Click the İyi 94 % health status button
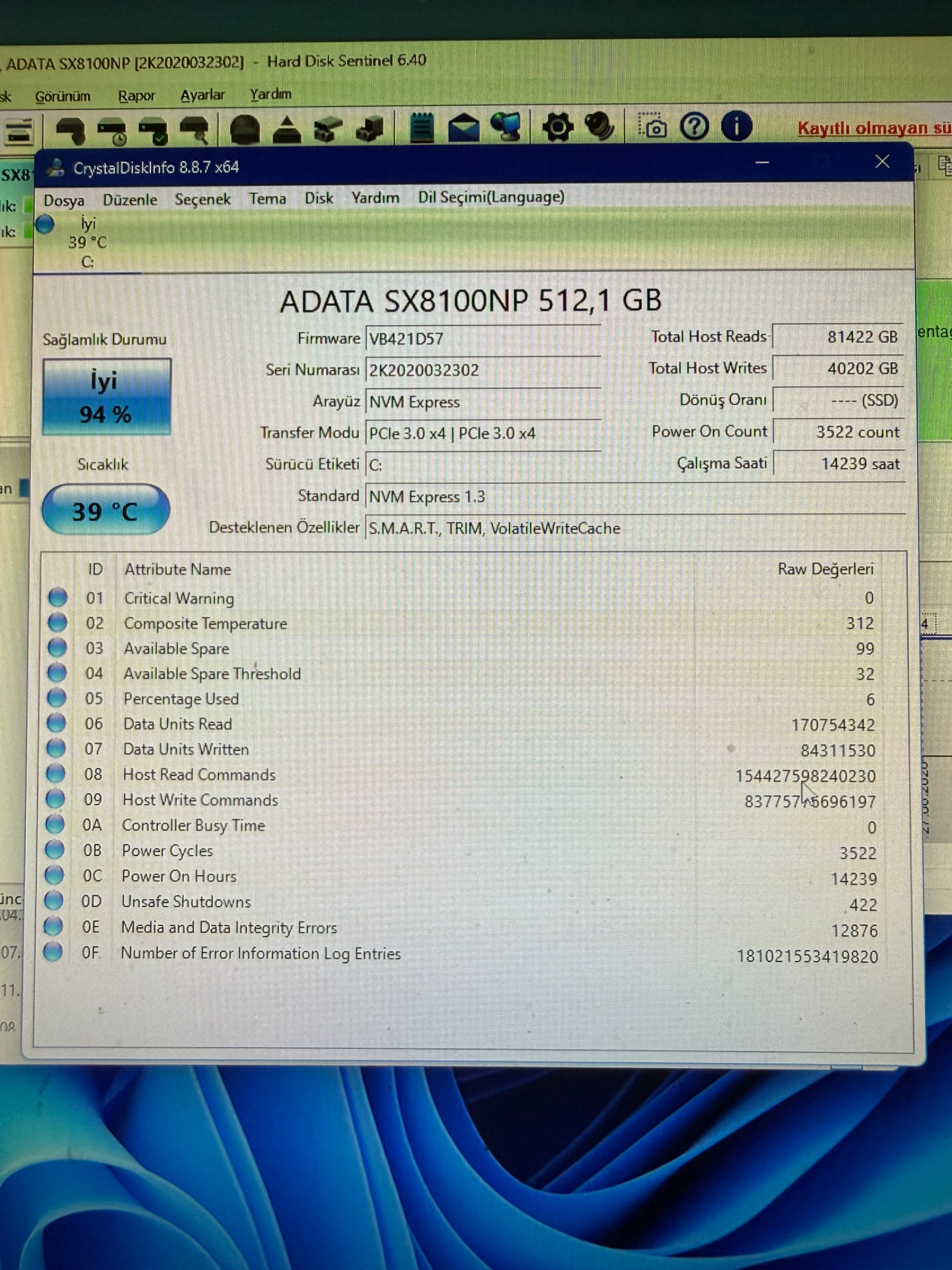Screen dimensions: 952x1270 tap(106, 397)
